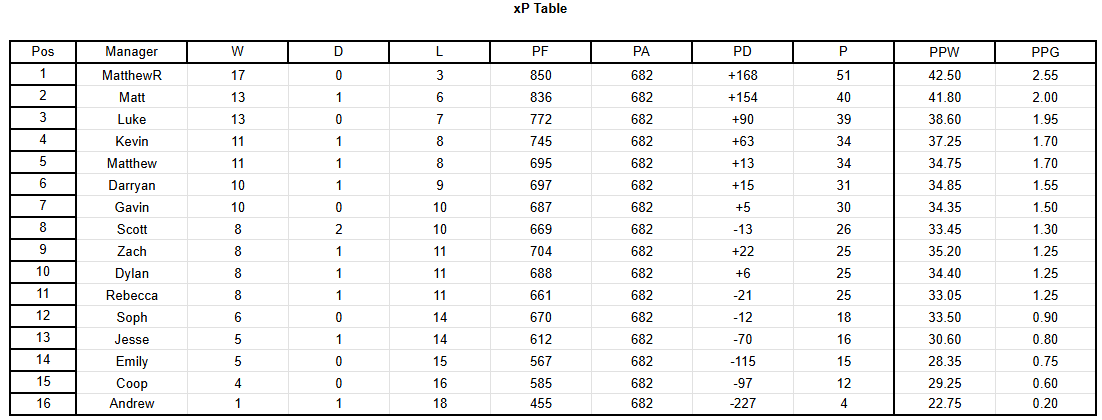Select Gavin's PPG value 1.50
This screenshot has height=420, width=1102.
pos(1044,206)
